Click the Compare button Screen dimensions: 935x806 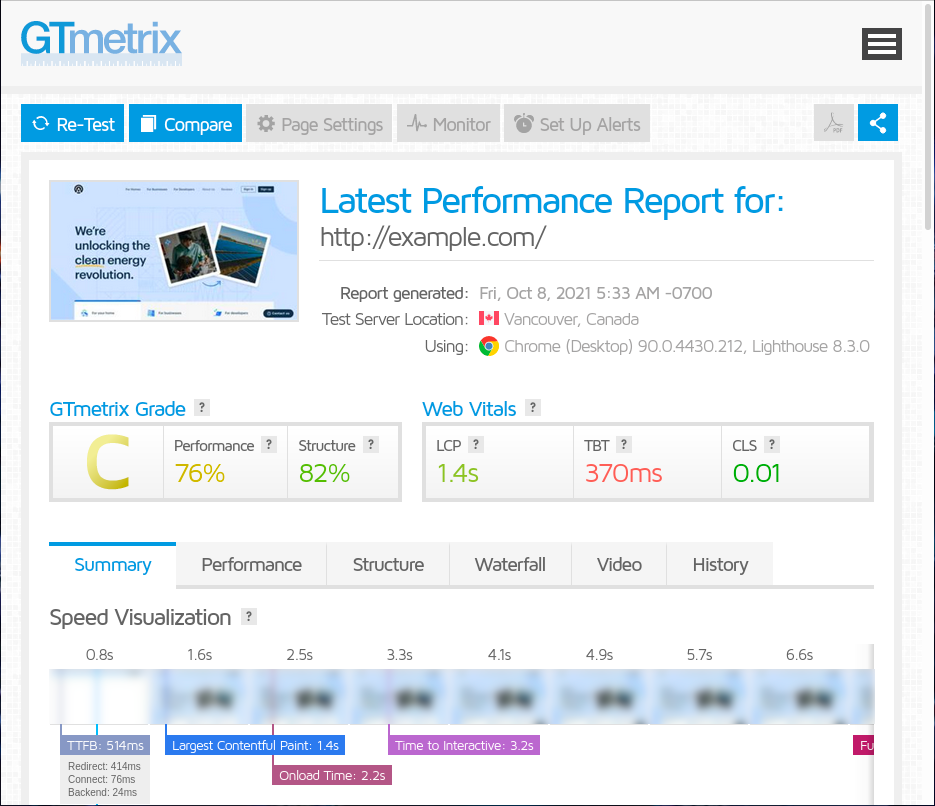tap(185, 123)
